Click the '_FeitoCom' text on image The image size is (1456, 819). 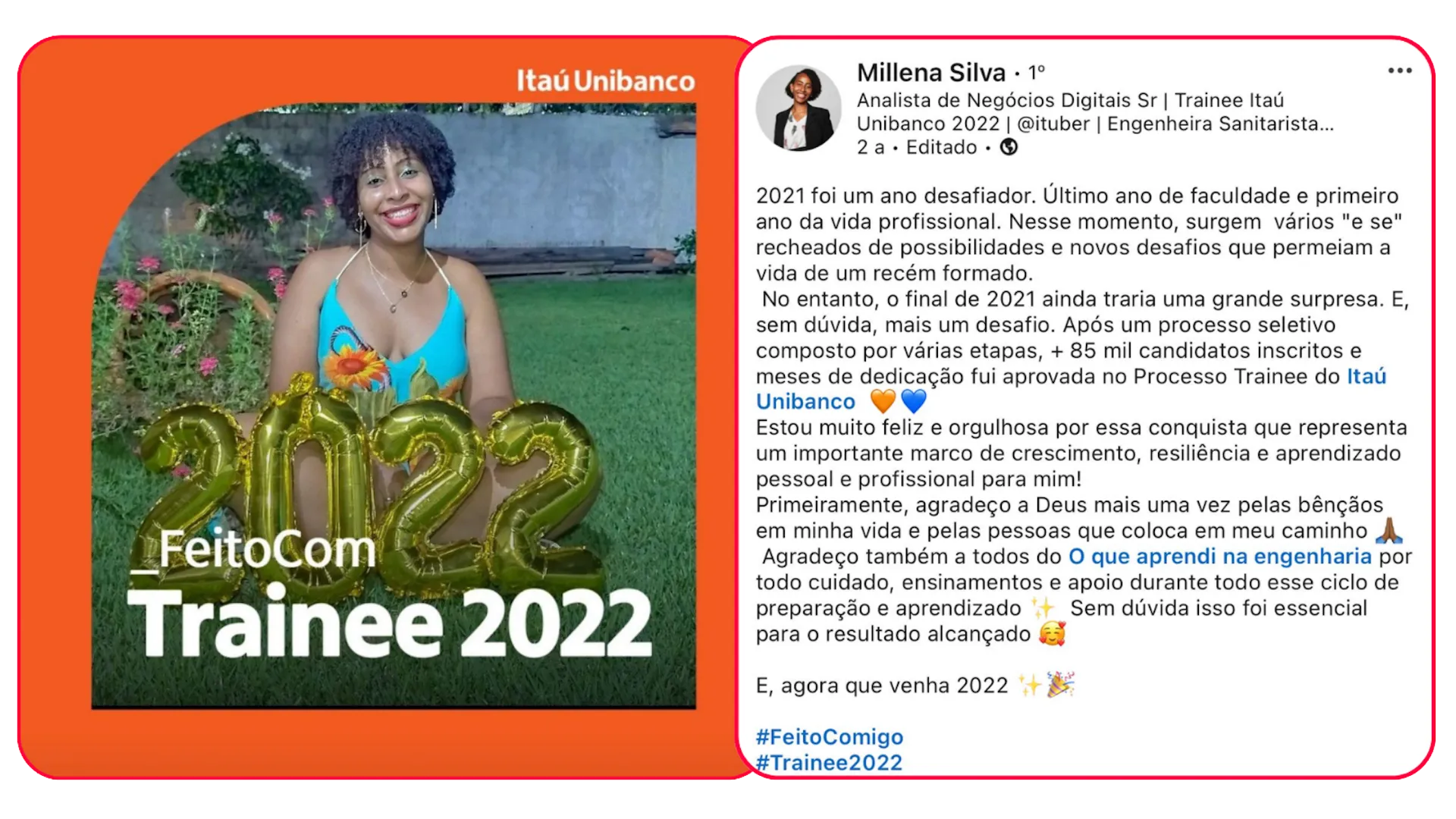click(x=253, y=550)
